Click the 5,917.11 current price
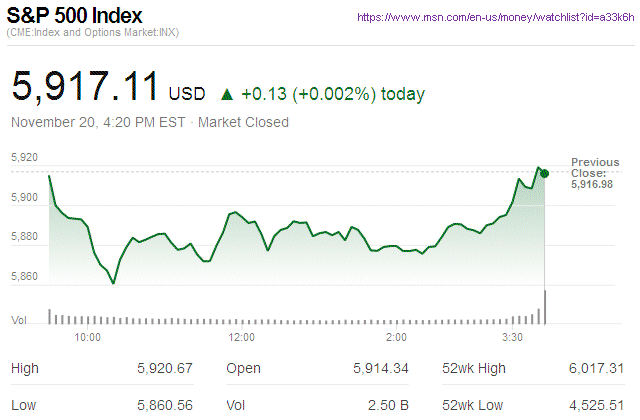The width and height of the screenshot is (640, 420). (x=85, y=87)
